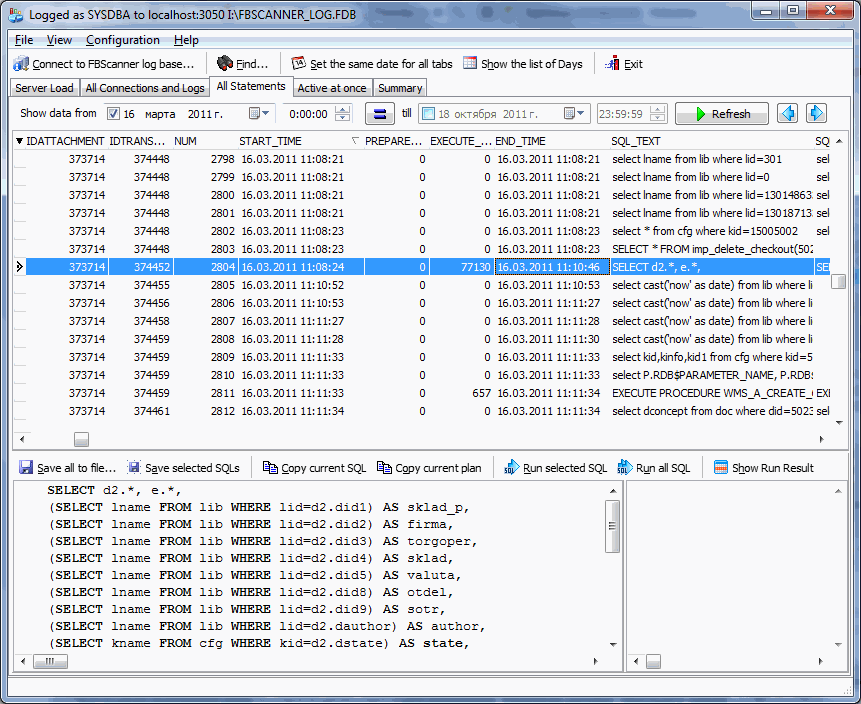Click Show Run Result
This screenshot has width=861, height=704.
click(x=763, y=468)
